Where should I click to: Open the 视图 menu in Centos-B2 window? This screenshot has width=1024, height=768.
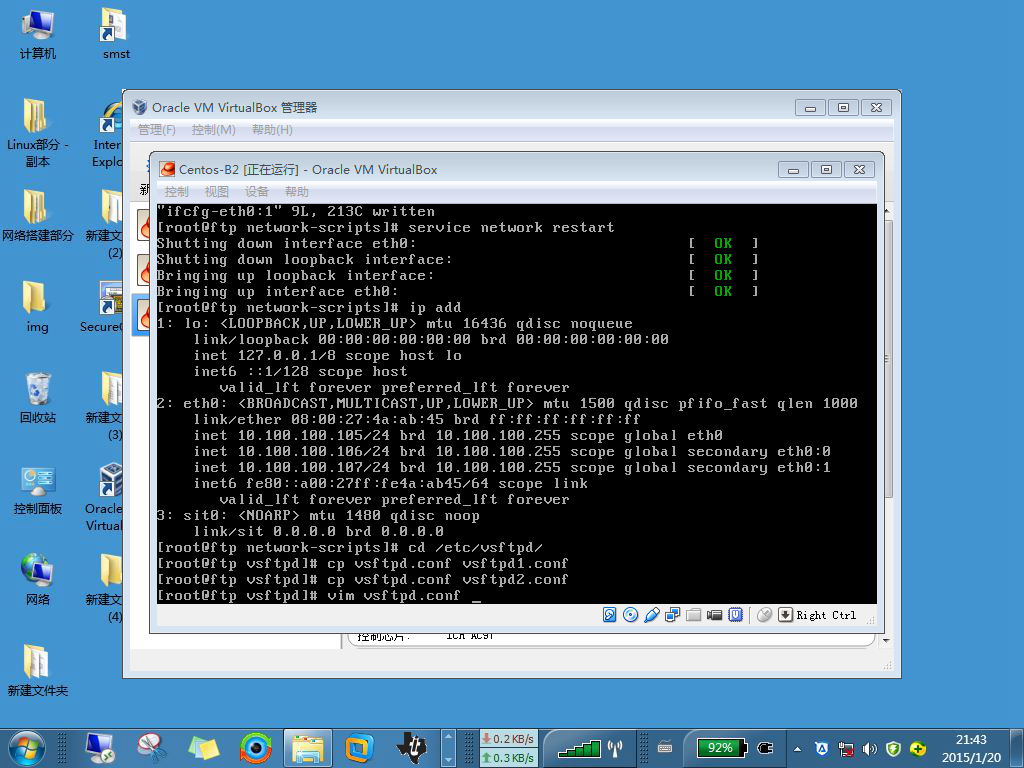coord(217,191)
